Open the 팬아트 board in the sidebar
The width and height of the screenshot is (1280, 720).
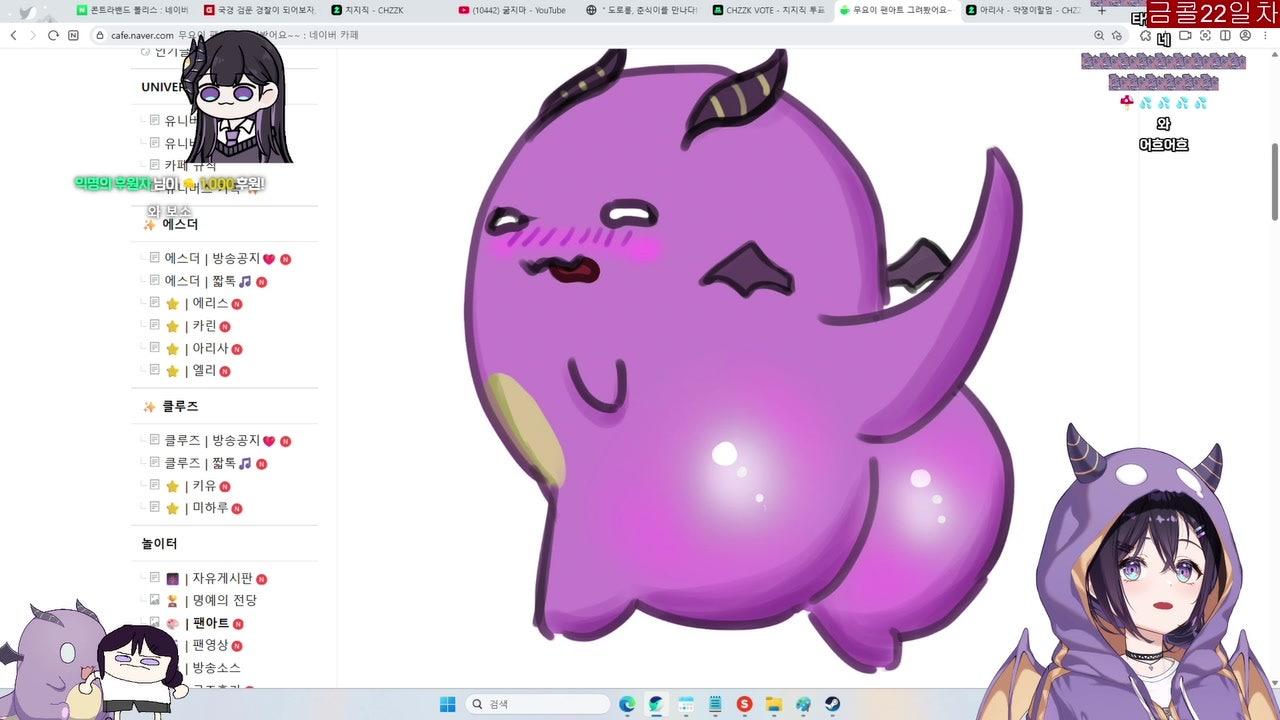coord(212,623)
